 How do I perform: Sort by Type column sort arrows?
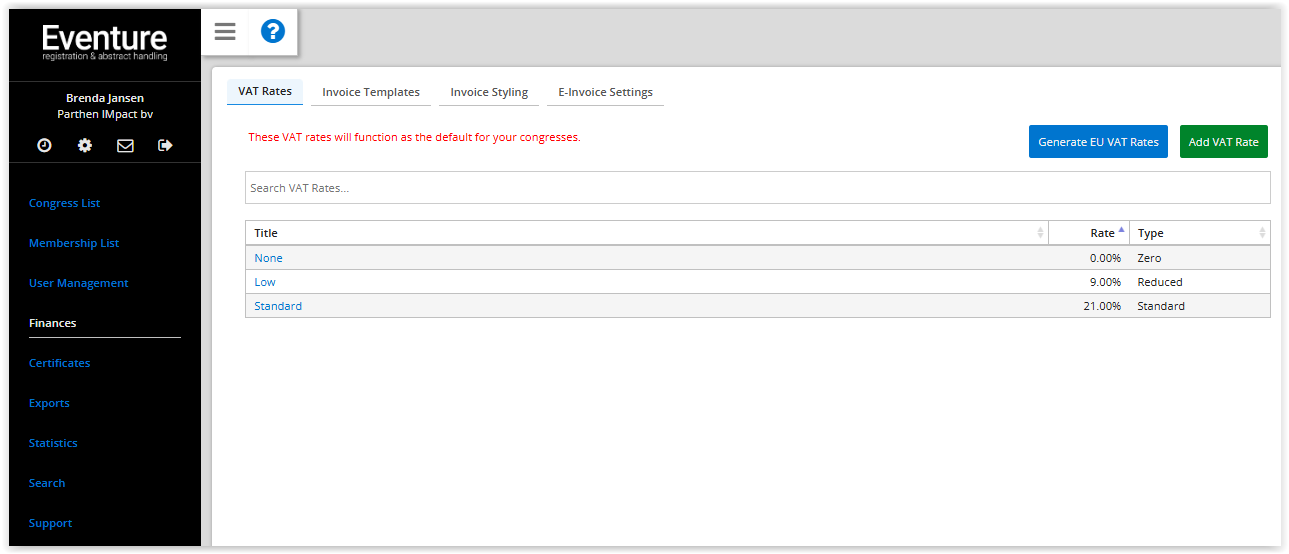pos(1262,233)
